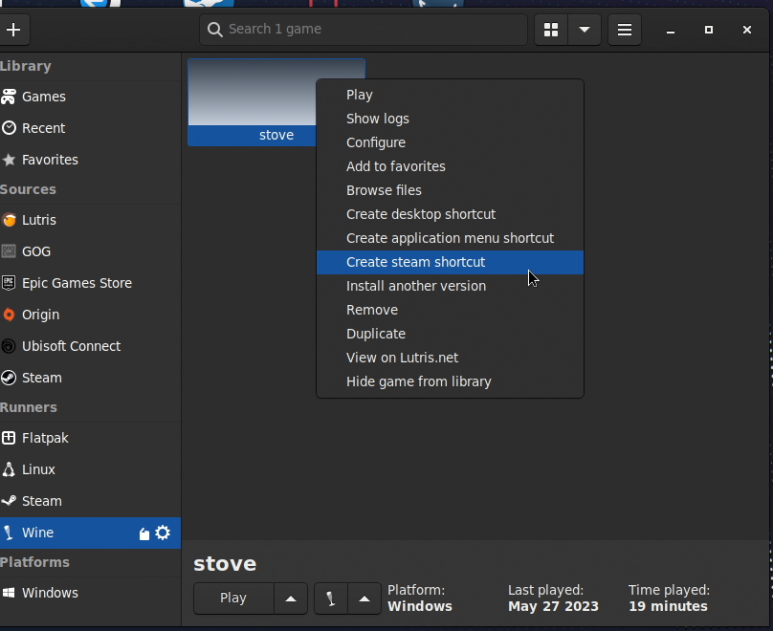The width and height of the screenshot is (773, 631).
Task: Choose Play in the context menu
Action: coord(450,95)
